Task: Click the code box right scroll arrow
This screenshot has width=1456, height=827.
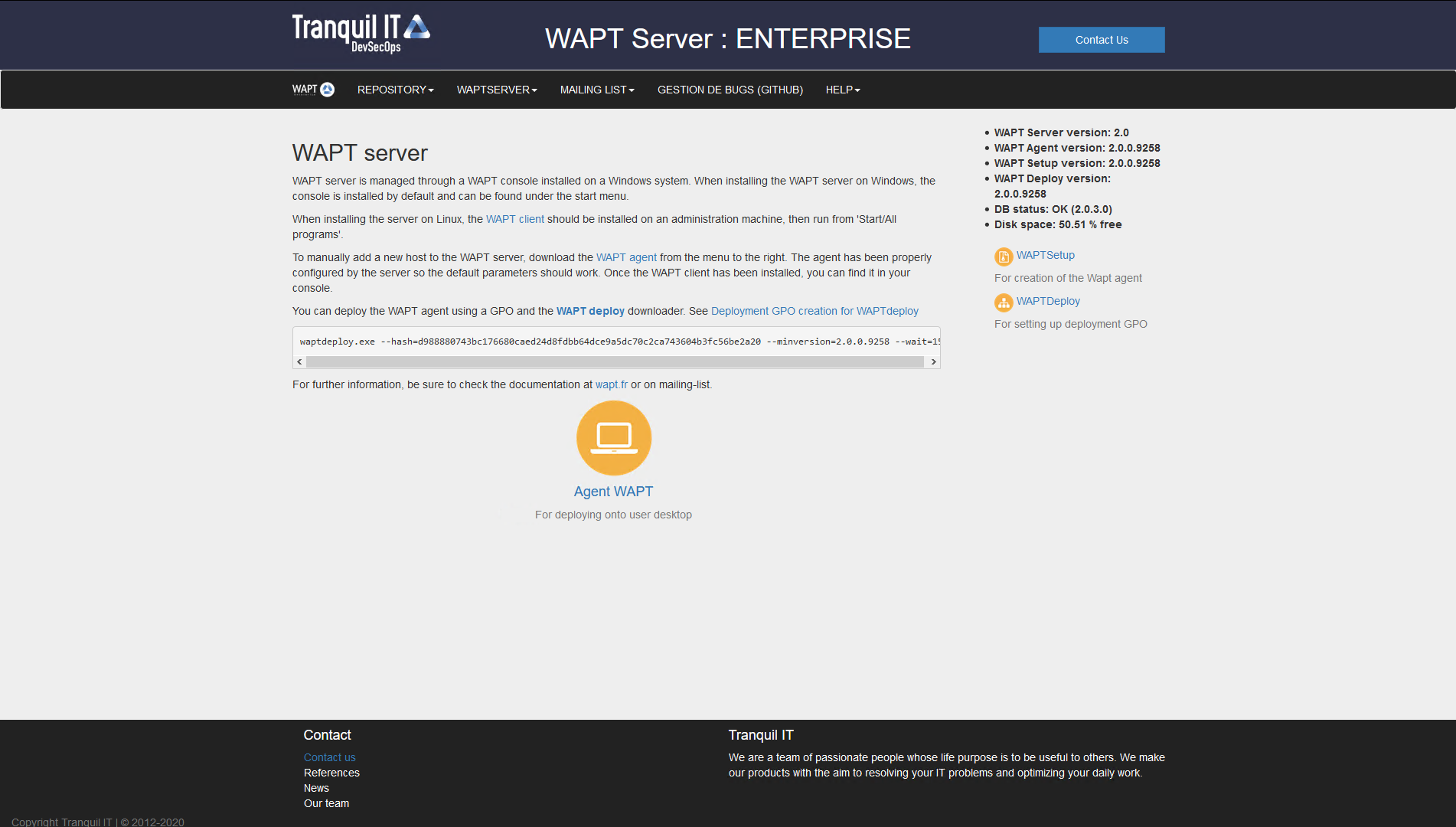Action: [933, 361]
